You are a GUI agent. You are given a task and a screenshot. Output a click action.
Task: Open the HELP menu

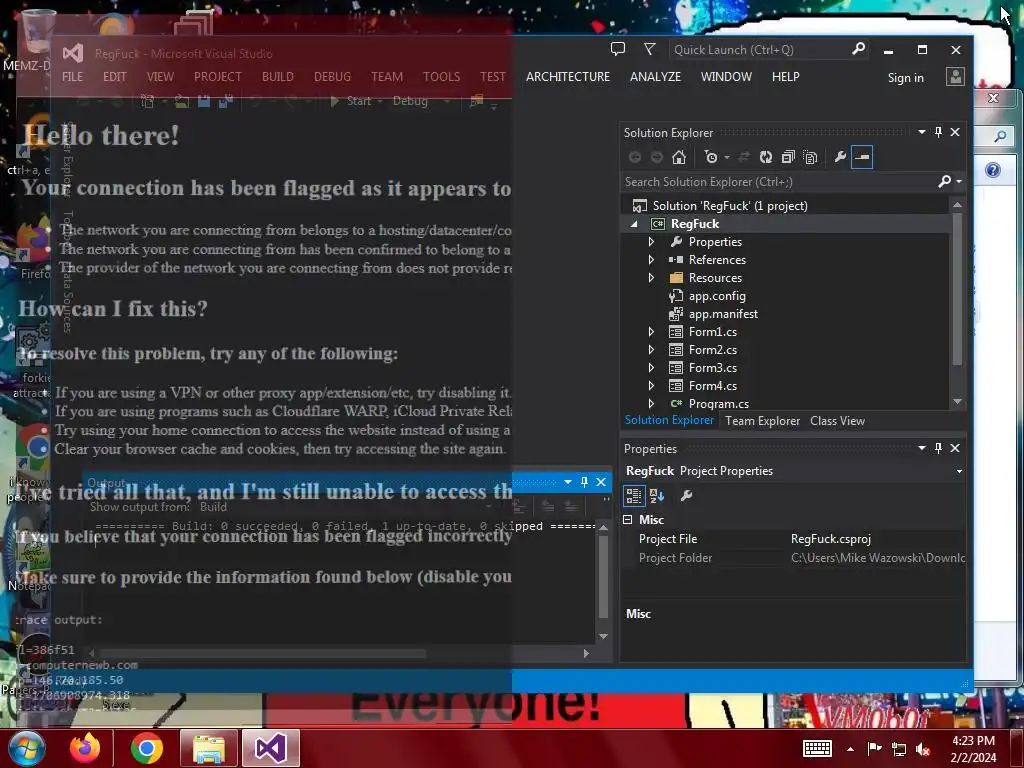(786, 77)
